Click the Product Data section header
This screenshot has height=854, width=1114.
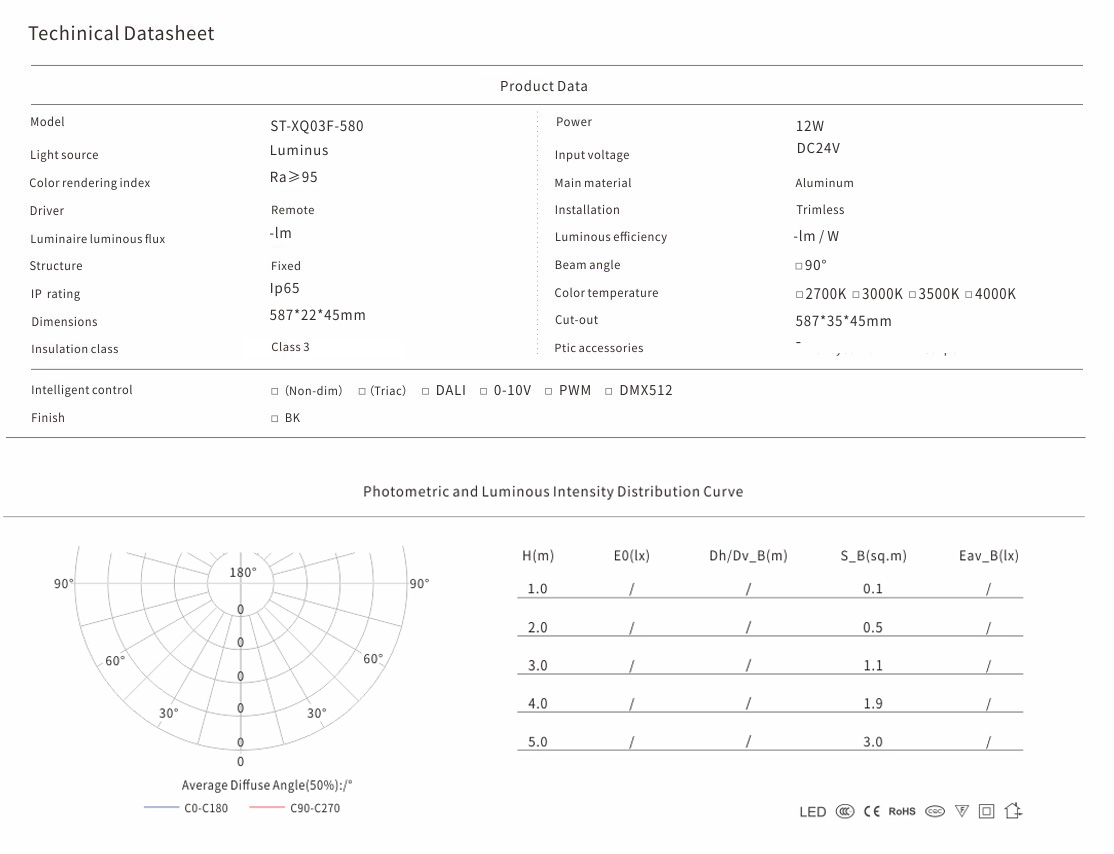tap(544, 86)
